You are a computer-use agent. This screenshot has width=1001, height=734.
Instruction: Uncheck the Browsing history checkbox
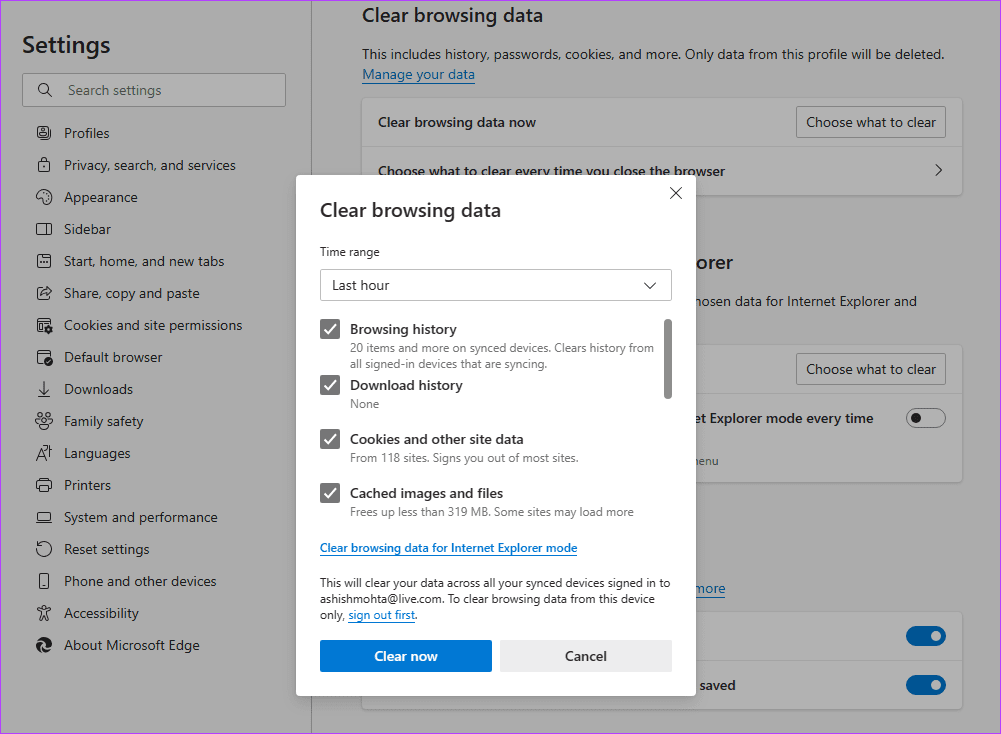tap(330, 328)
